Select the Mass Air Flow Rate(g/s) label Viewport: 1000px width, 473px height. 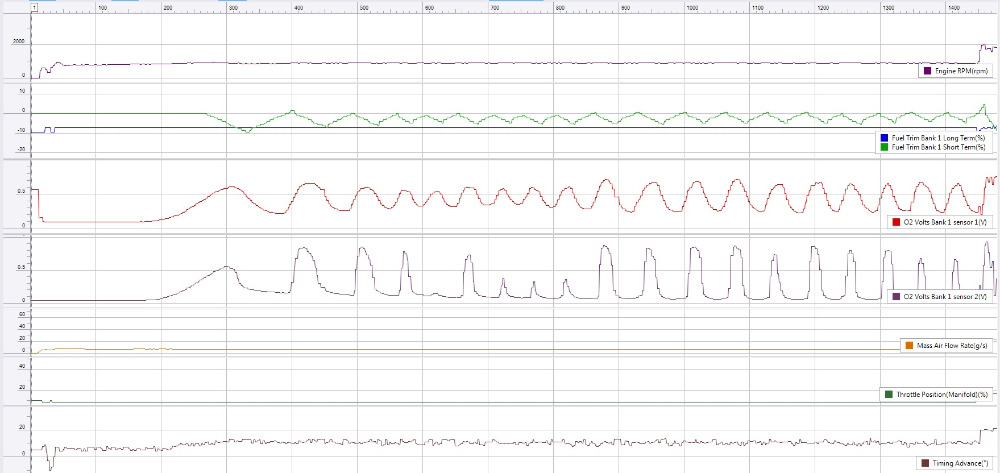click(952, 345)
